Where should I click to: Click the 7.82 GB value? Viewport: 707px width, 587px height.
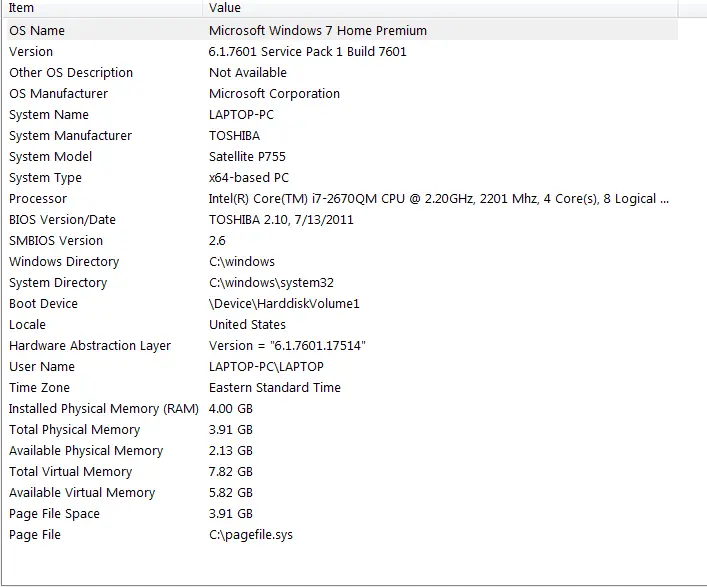[x=230, y=472]
